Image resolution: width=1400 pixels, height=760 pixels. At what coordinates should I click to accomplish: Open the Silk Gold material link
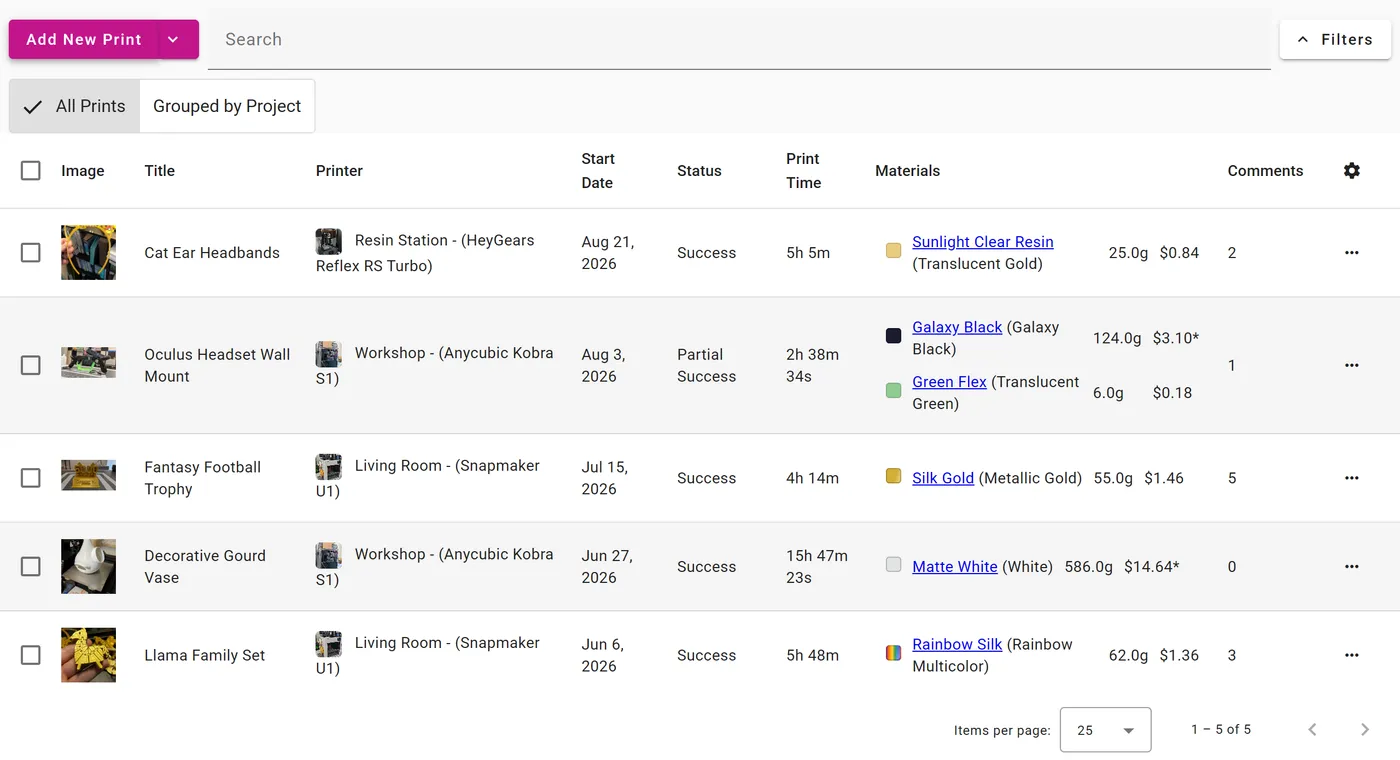coord(943,478)
